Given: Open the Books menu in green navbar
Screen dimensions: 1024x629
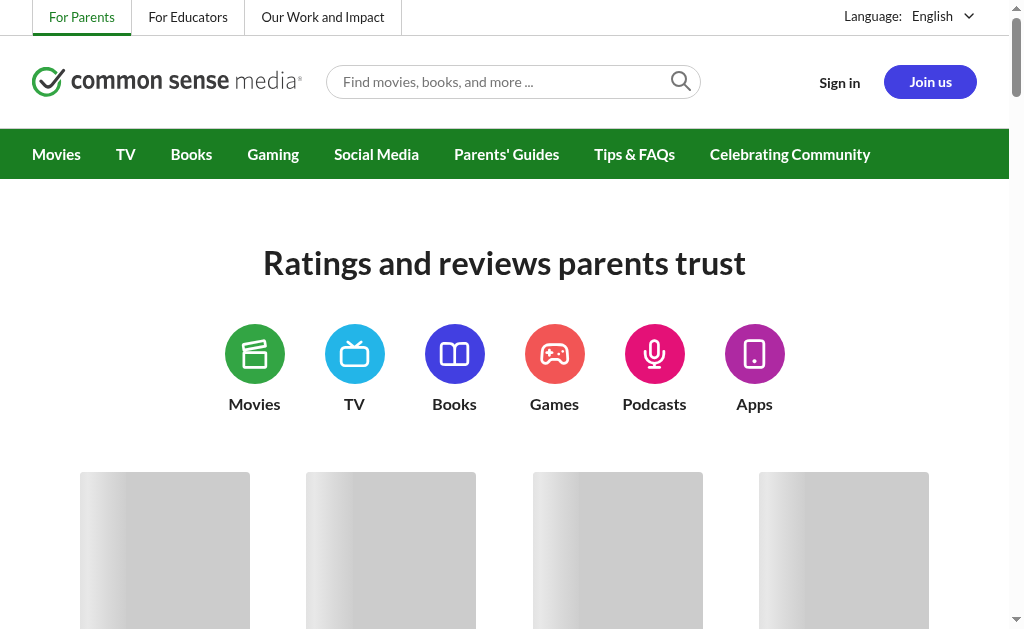Looking at the screenshot, I should (191, 155).
